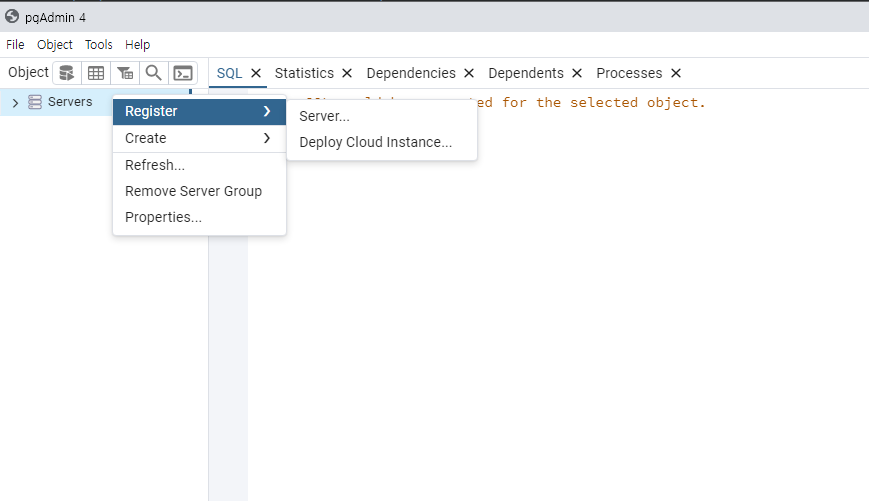
Task: Click the Servers stack icon in tree
Action: (35, 102)
